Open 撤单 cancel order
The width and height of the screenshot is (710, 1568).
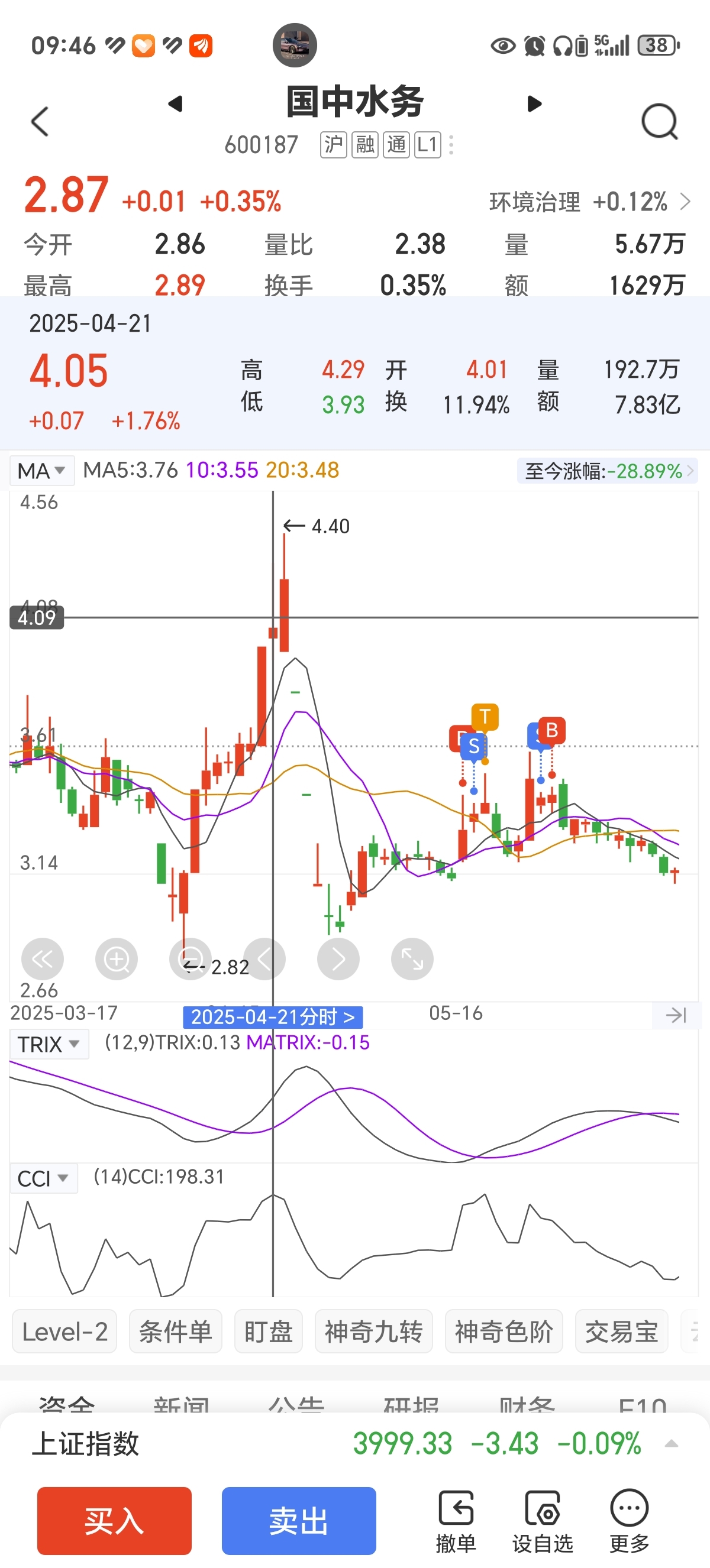coord(456,1521)
